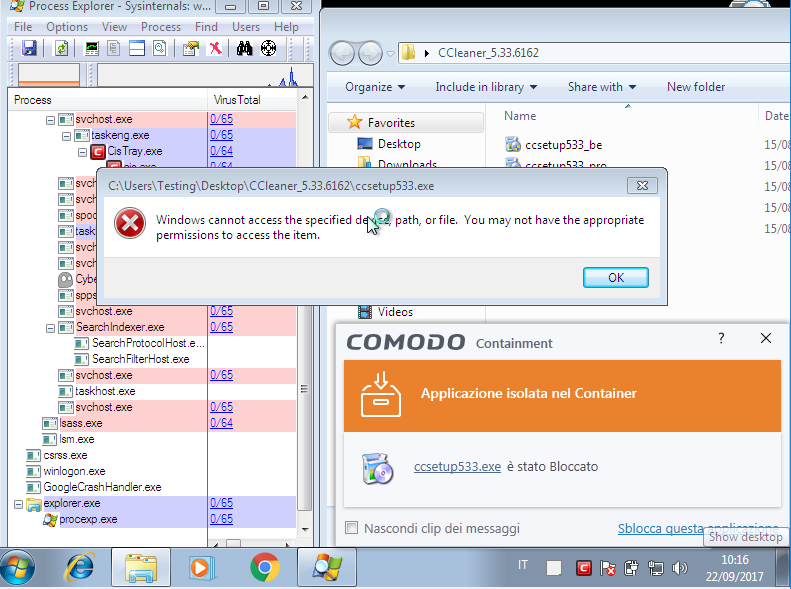This screenshot has height=589, width=791.
Task: Open the Options menu
Action: pyautogui.click(x=67, y=27)
